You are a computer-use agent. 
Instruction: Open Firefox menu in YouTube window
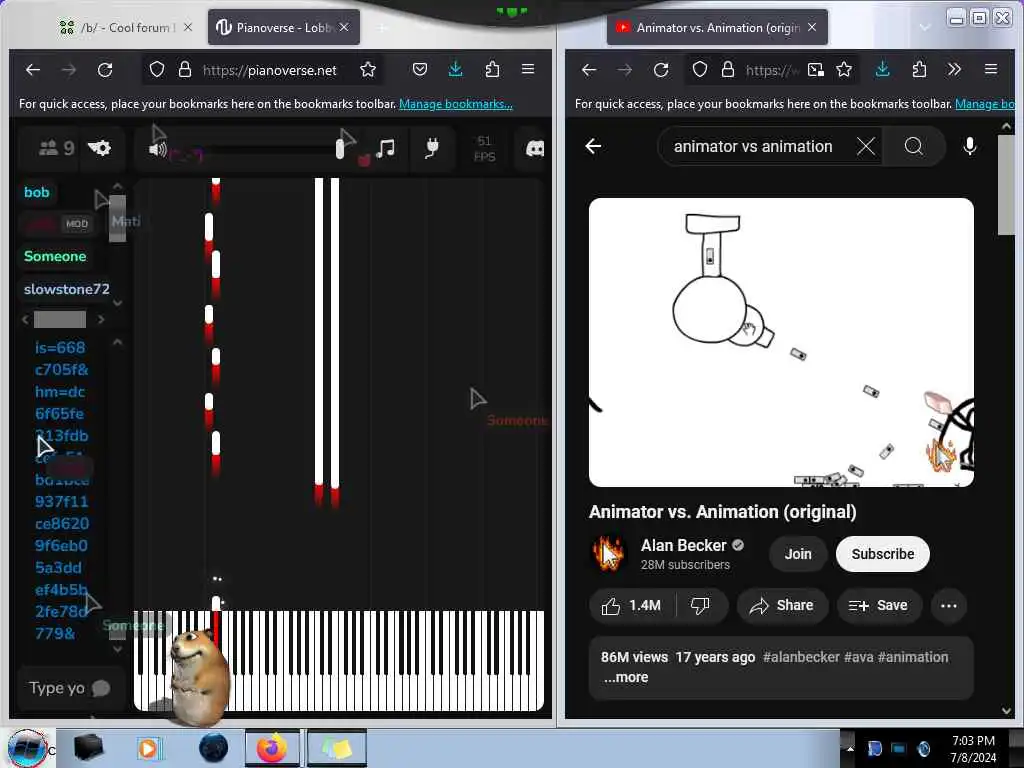(991, 69)
